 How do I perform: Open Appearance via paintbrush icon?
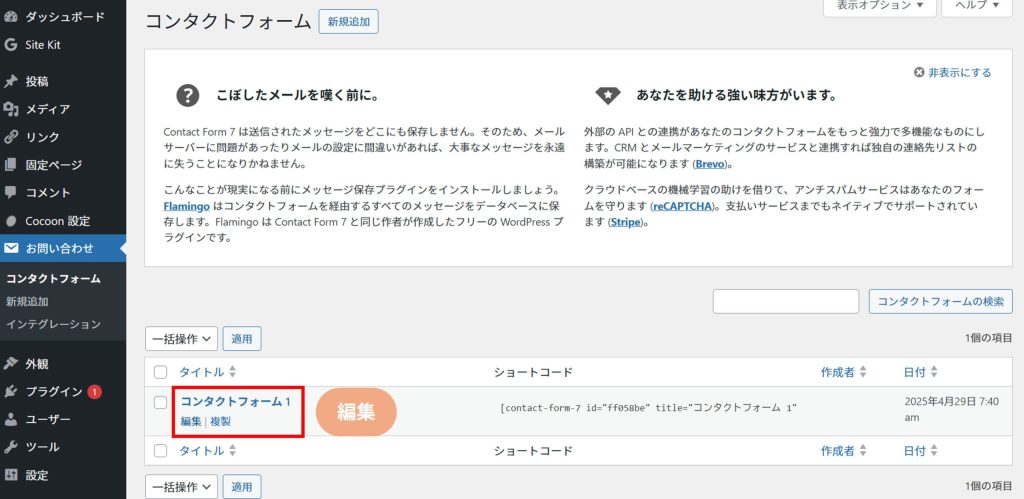pyautogui.click(x=11, y=363)
